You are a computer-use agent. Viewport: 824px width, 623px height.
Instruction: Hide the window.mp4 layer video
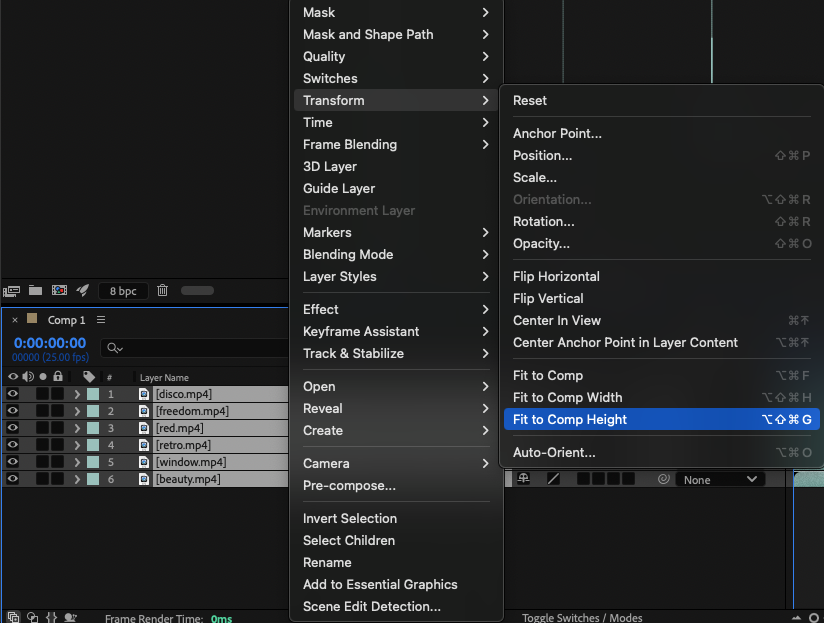(x=13, y=462)
